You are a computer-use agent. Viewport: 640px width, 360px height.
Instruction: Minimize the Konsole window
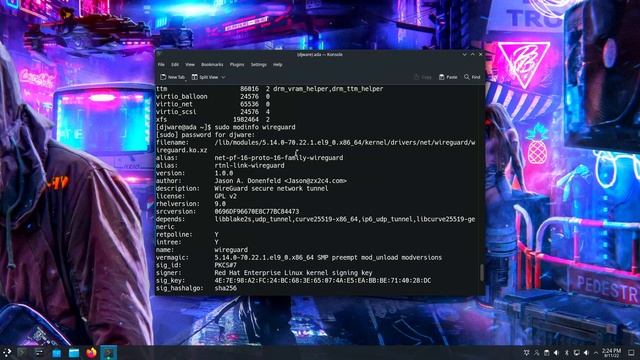click(464, 54)
